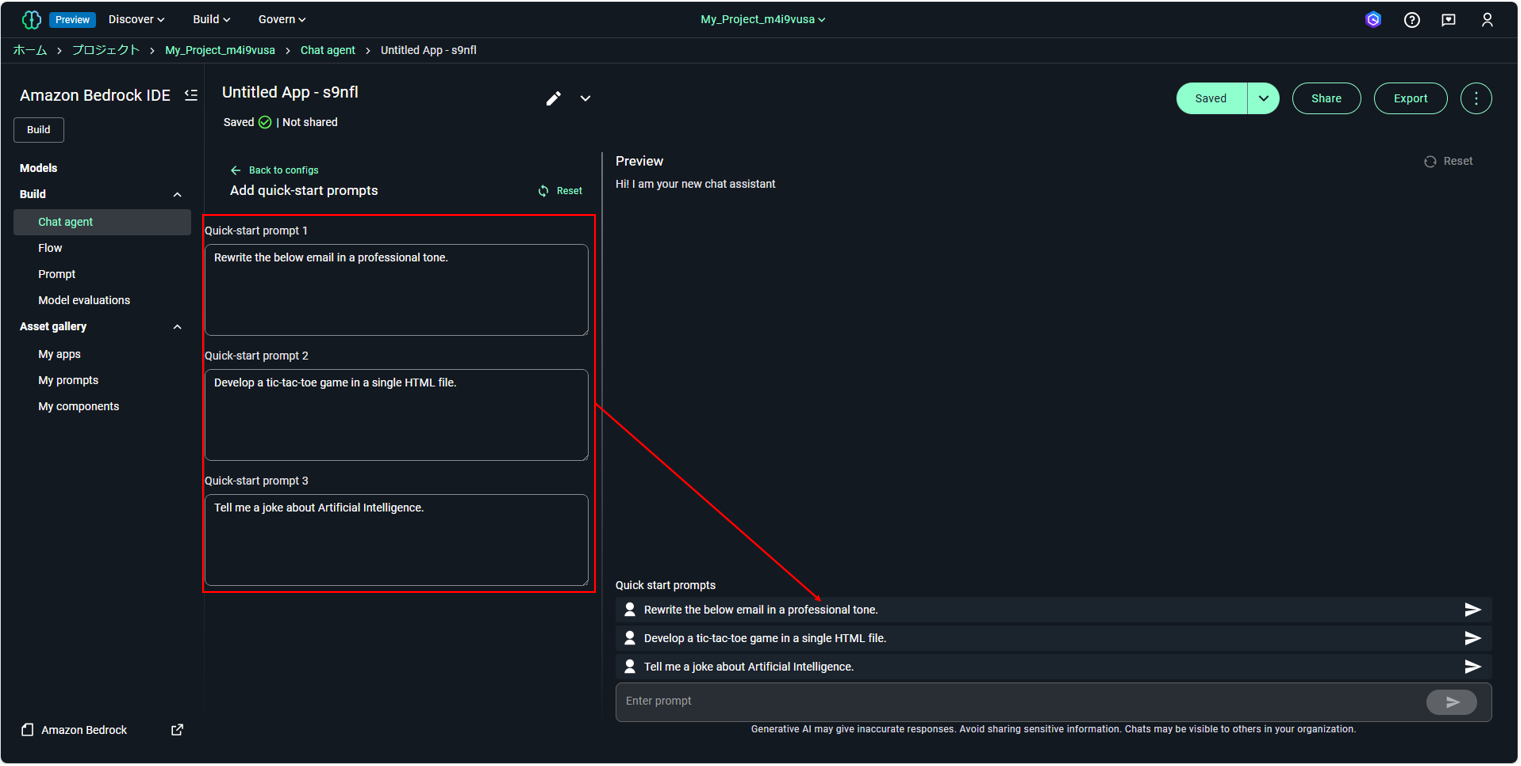Click the pencil icon to rename app

coord(553,98)
